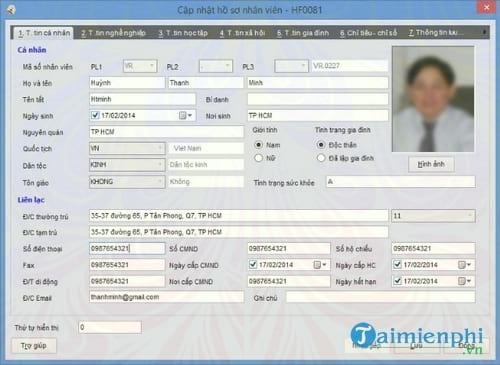Viewport: 500px width, 365px height.
Task: Click the tab strip overflow arrow
Action: tap(484, 32)
